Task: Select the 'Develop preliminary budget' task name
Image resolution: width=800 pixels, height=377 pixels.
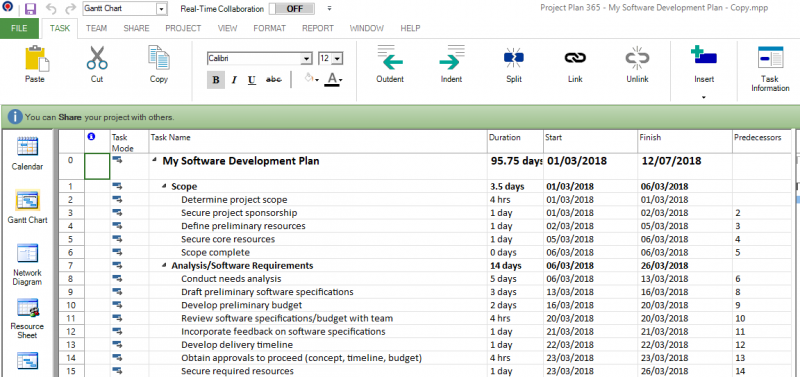Action: point(241,305)
